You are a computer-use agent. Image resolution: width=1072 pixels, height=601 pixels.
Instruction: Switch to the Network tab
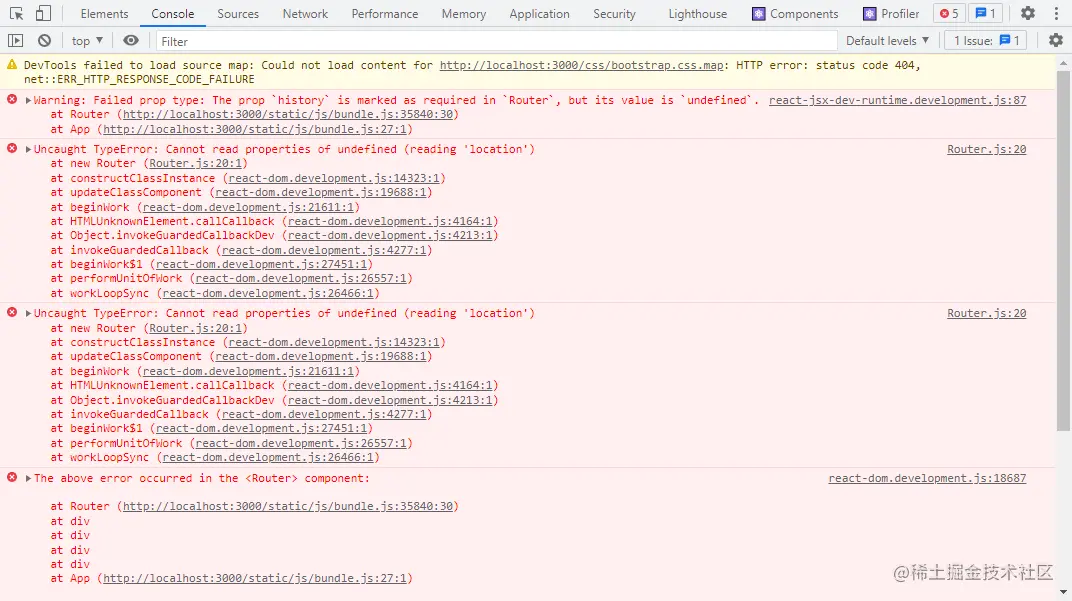[305, 14]
